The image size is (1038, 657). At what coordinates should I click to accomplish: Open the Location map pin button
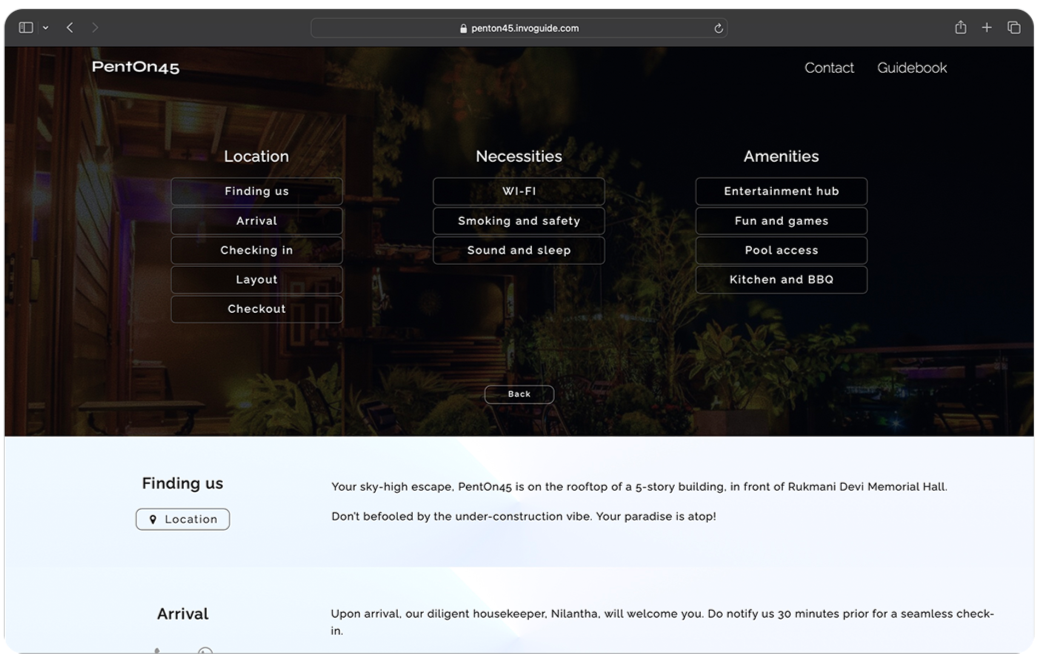coord(183,519)
